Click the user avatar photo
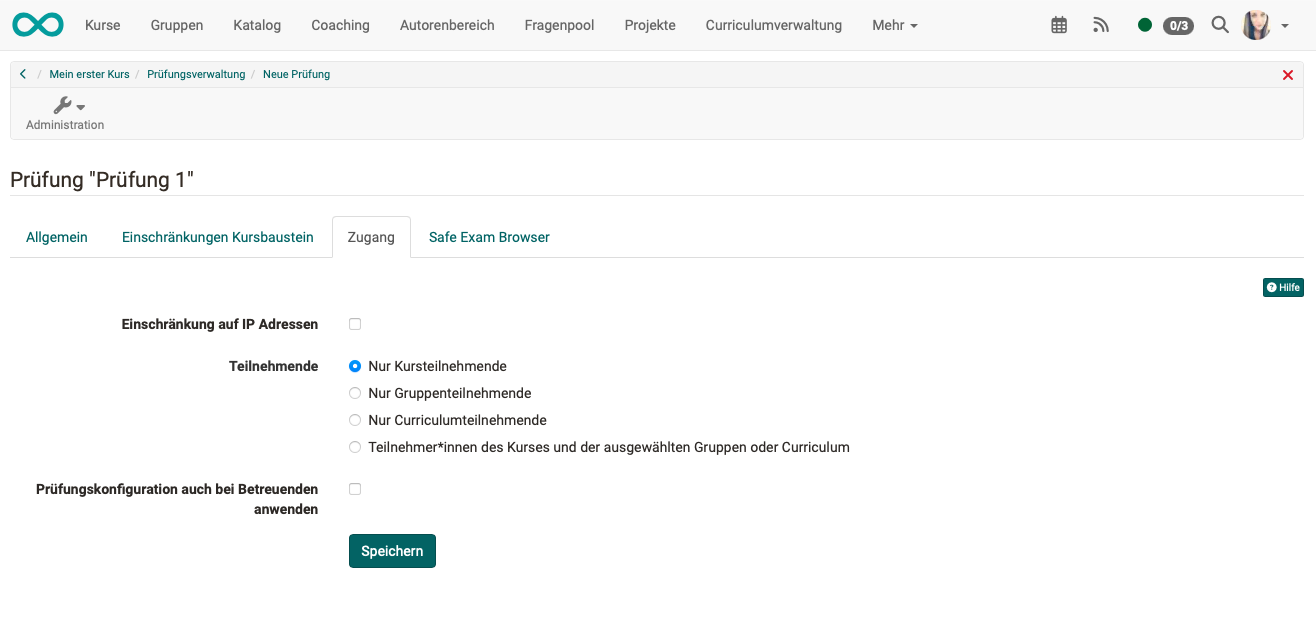This screenshot has width=1316, height=627. (x=1256, y=25)
